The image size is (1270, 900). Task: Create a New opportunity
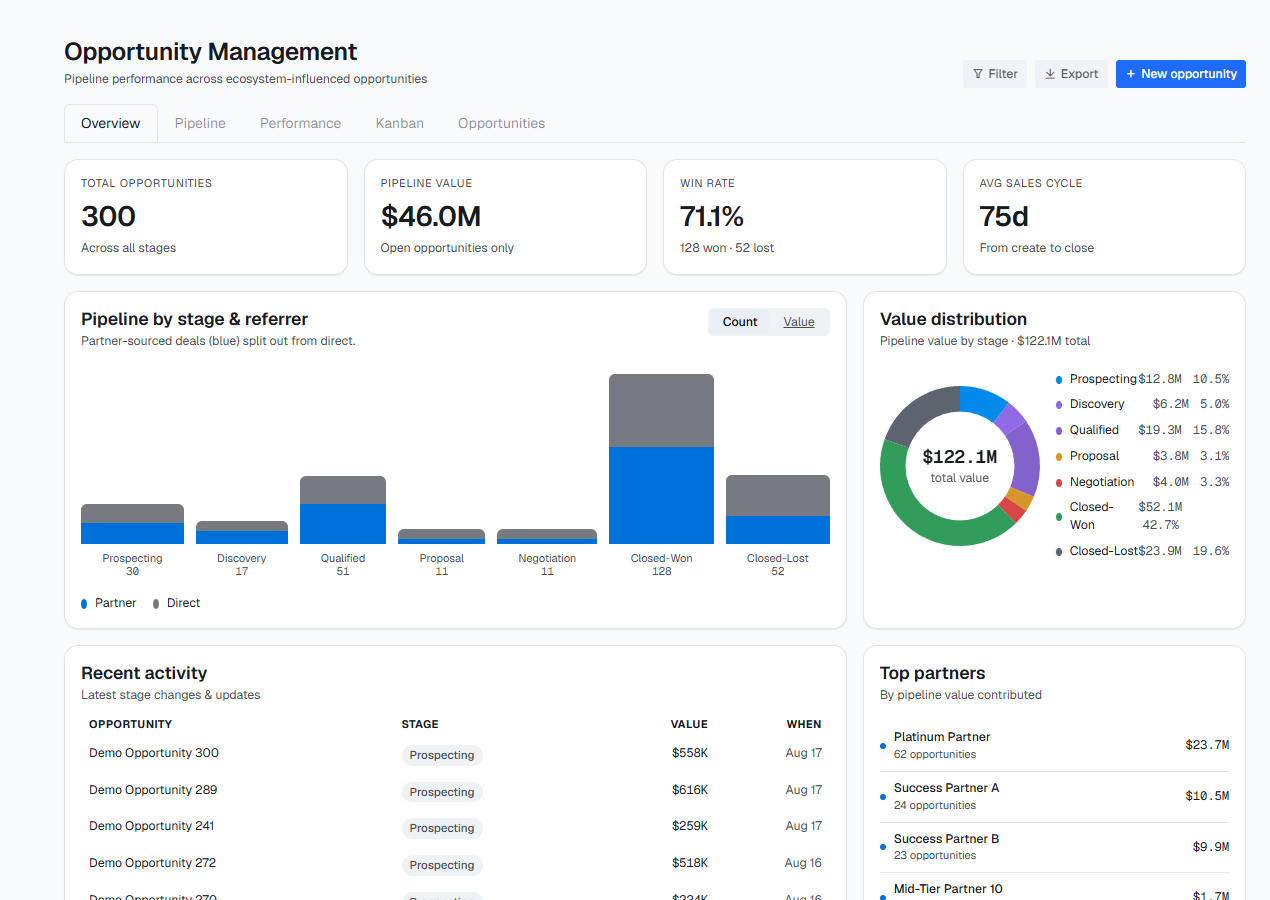click(1181, 74)
